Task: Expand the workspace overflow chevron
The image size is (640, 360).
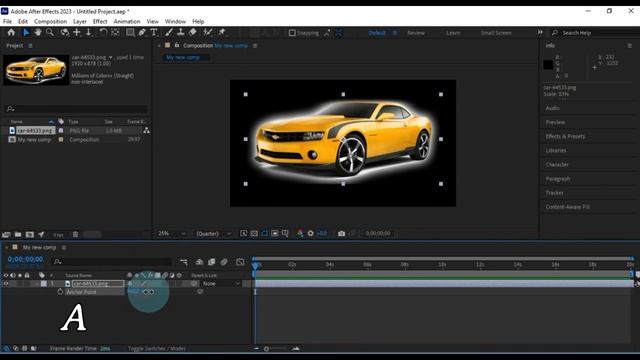Action: pyautogui.click(x=540, y=32)
